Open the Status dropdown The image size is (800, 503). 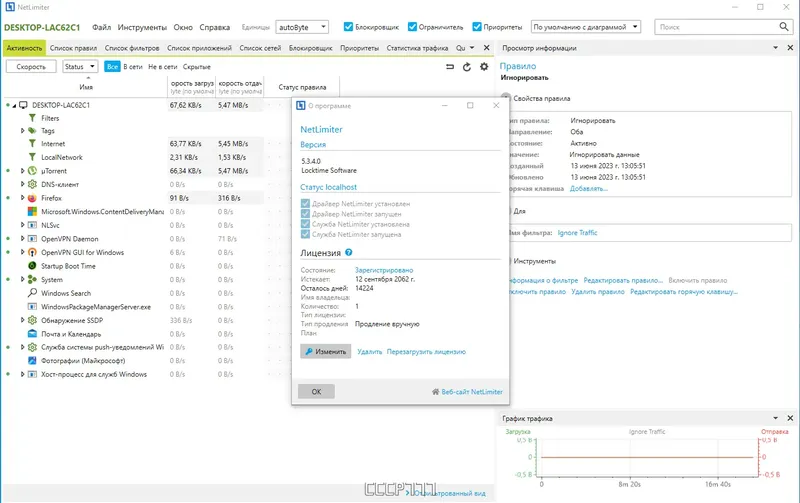(x=80, y=66)
